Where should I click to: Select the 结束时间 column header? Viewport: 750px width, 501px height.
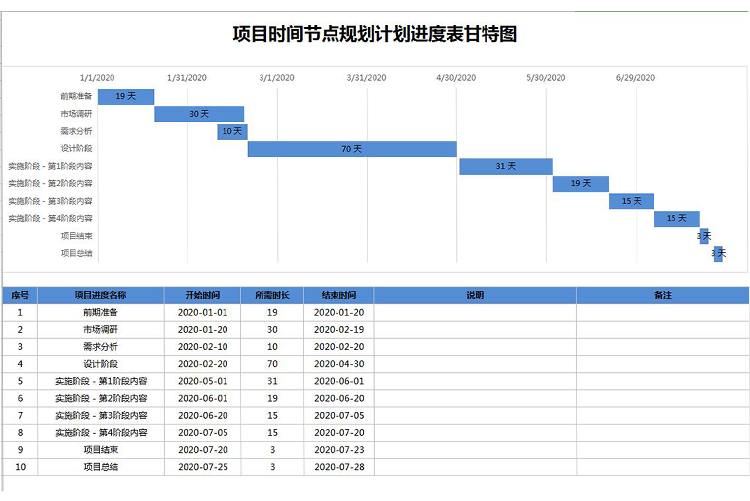point(339,295)
